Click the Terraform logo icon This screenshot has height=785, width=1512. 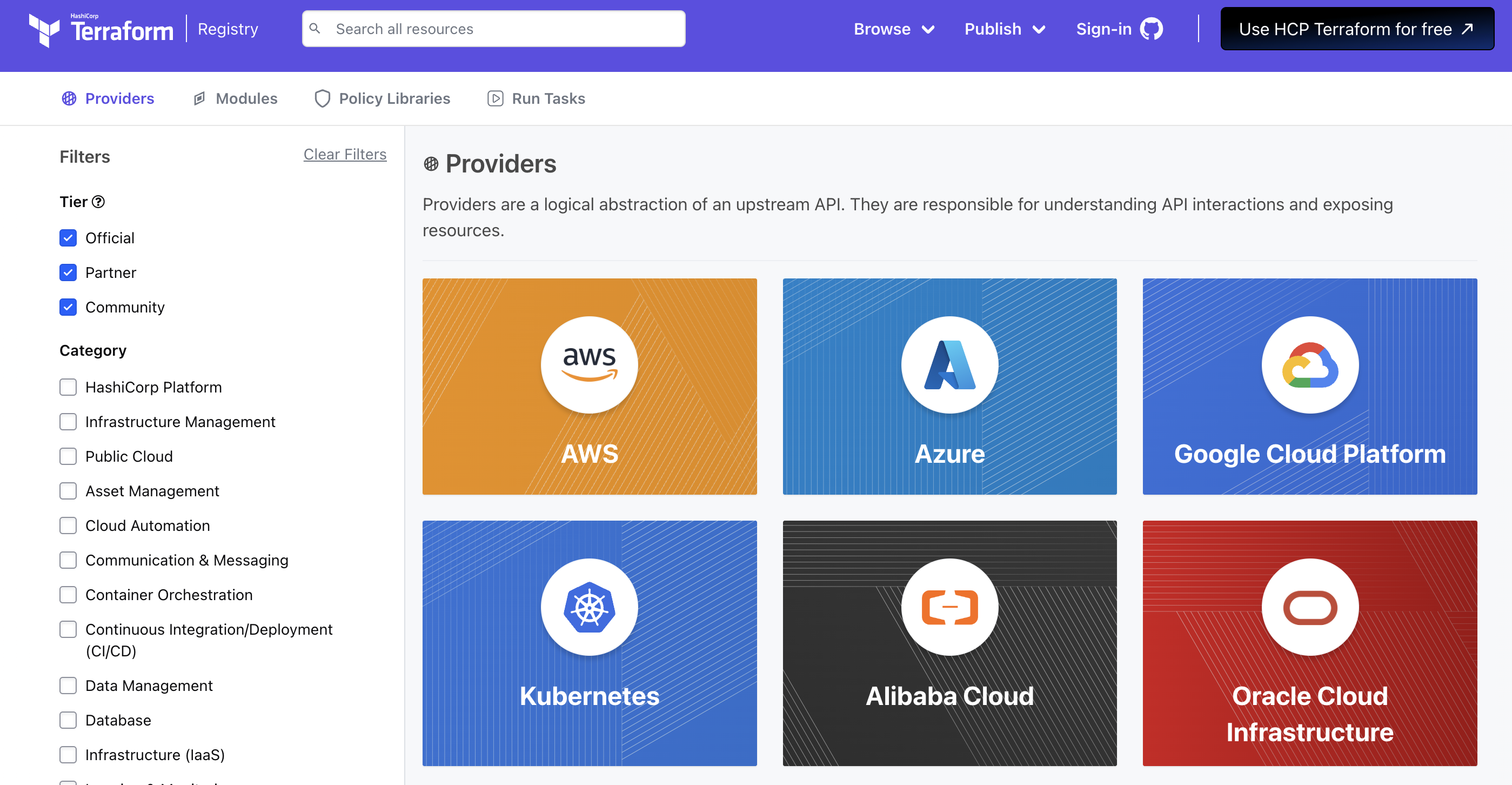click(44, 29)
